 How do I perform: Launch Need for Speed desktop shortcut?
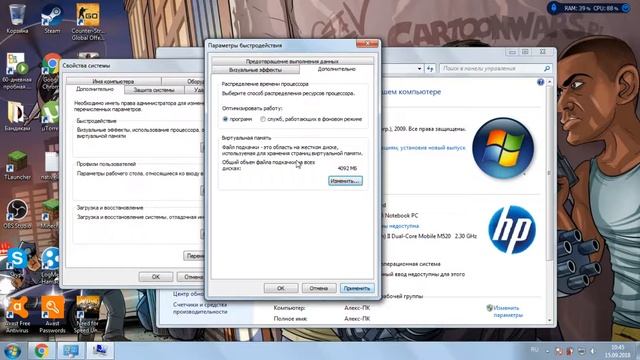click(87, 314)
